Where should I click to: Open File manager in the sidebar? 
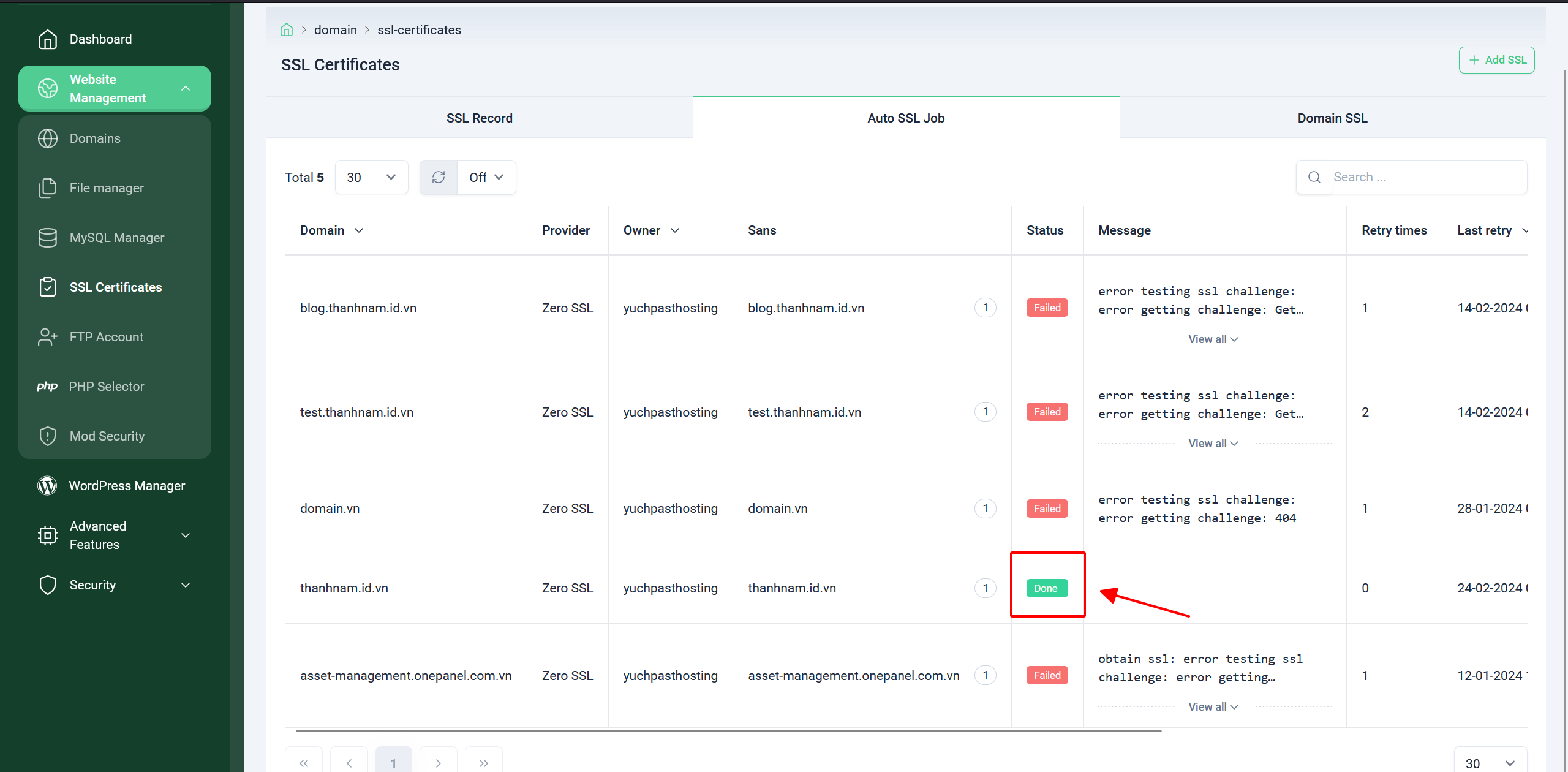(115, 188)
